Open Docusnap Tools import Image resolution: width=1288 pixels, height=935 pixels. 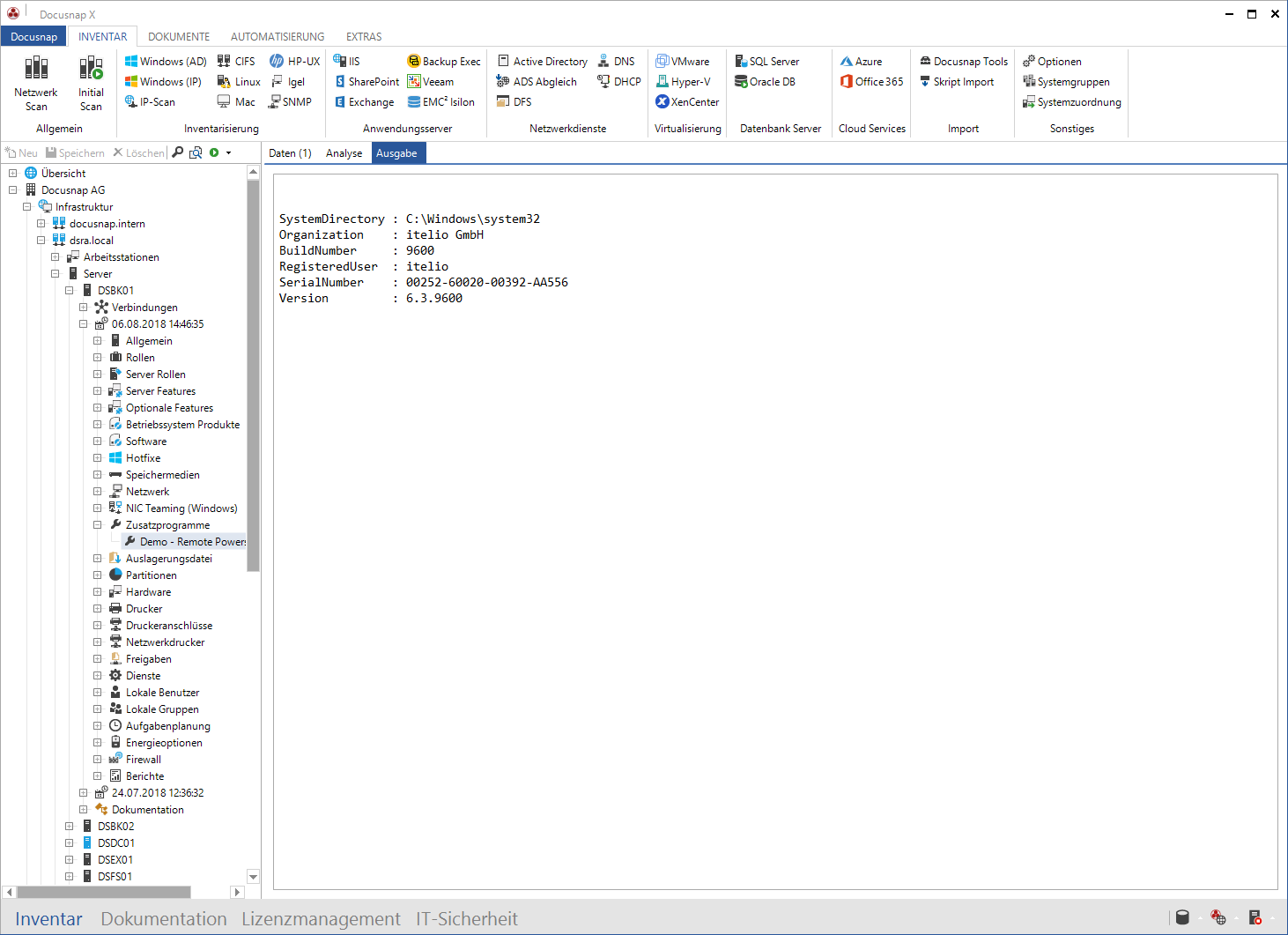964,61
